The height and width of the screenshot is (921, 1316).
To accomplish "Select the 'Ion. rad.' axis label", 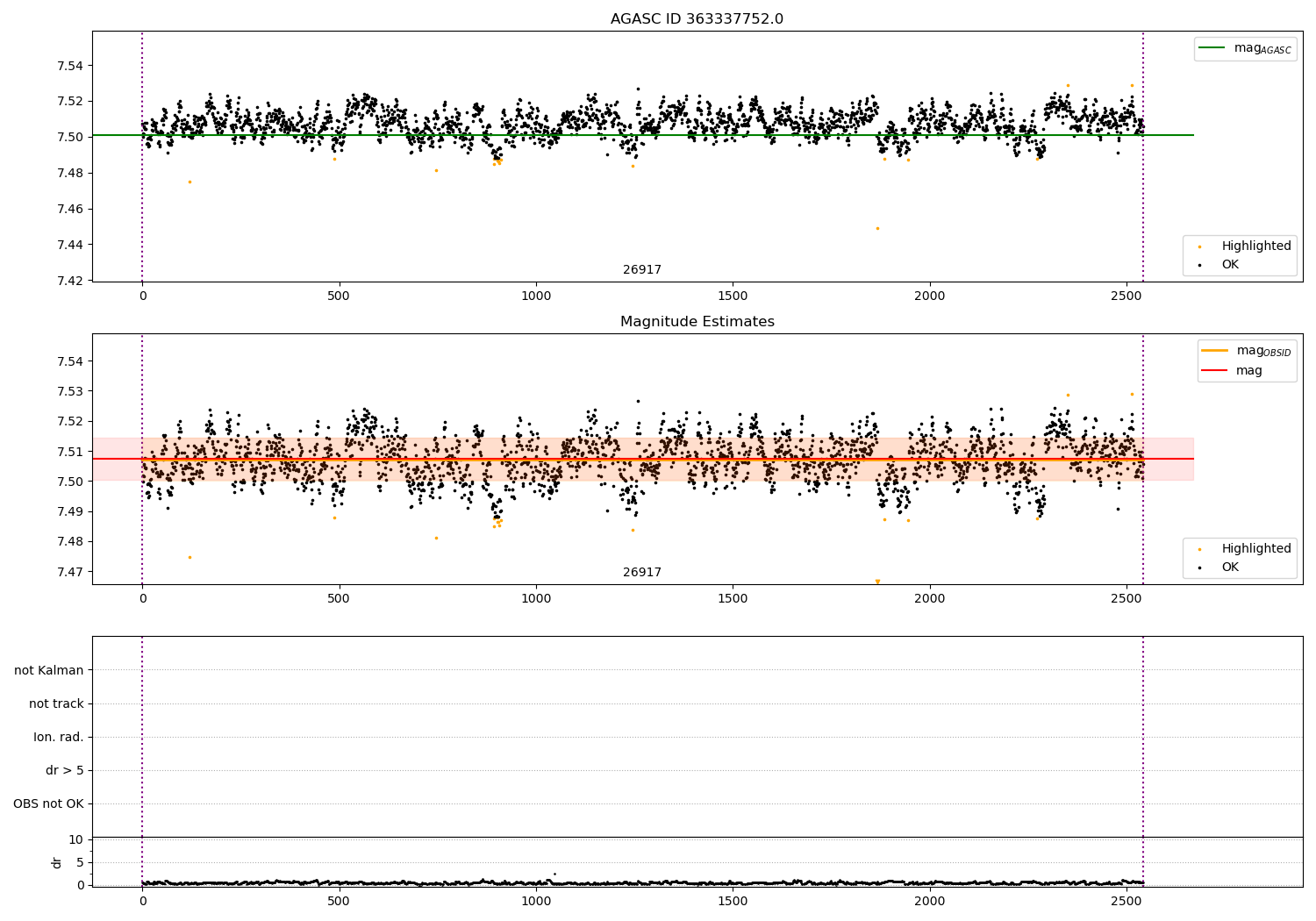I will point(59,737).
